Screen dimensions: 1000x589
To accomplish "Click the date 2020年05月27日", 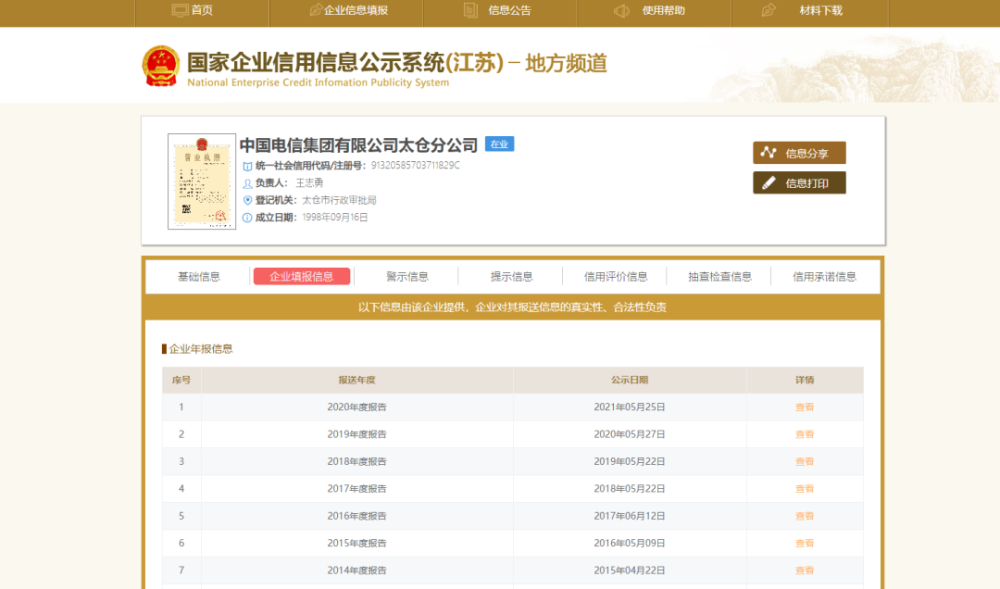I will pos(629,434).
